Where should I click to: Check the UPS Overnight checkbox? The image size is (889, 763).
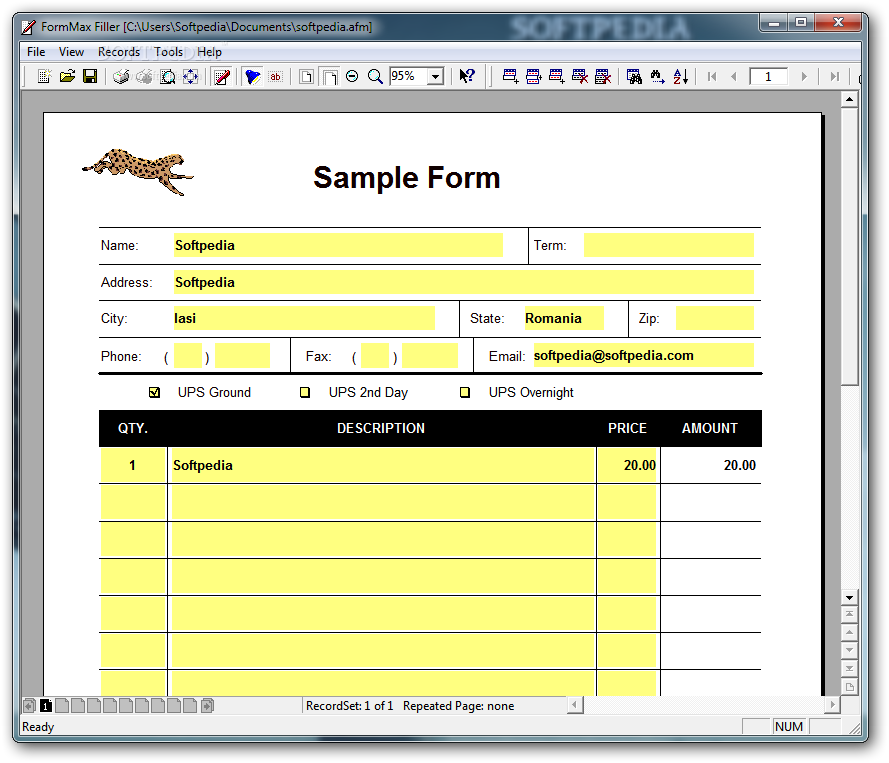pyautogui.click(x=465, y=392)
